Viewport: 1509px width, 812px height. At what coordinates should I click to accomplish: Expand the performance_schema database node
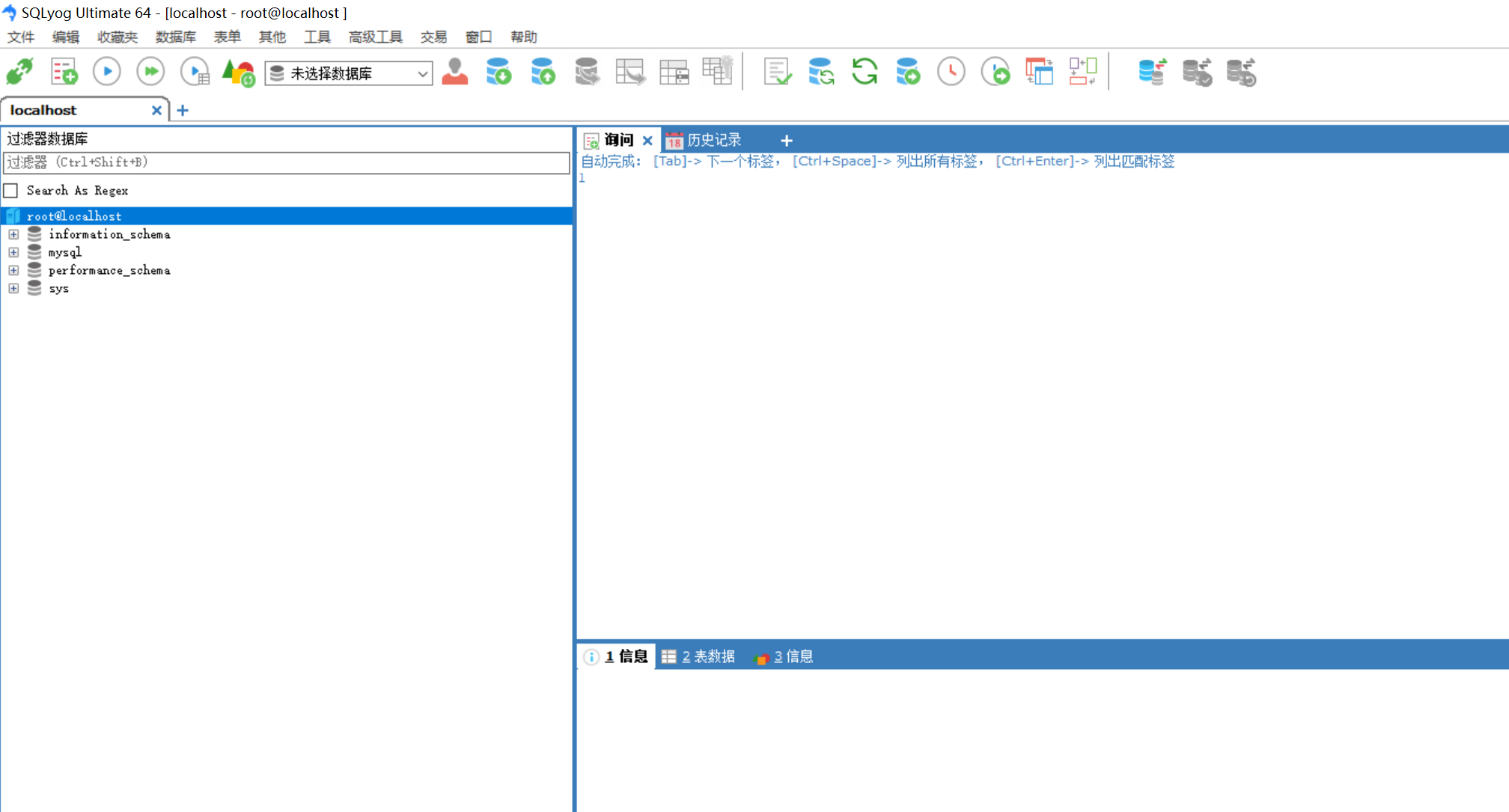(x=13, y=270)
